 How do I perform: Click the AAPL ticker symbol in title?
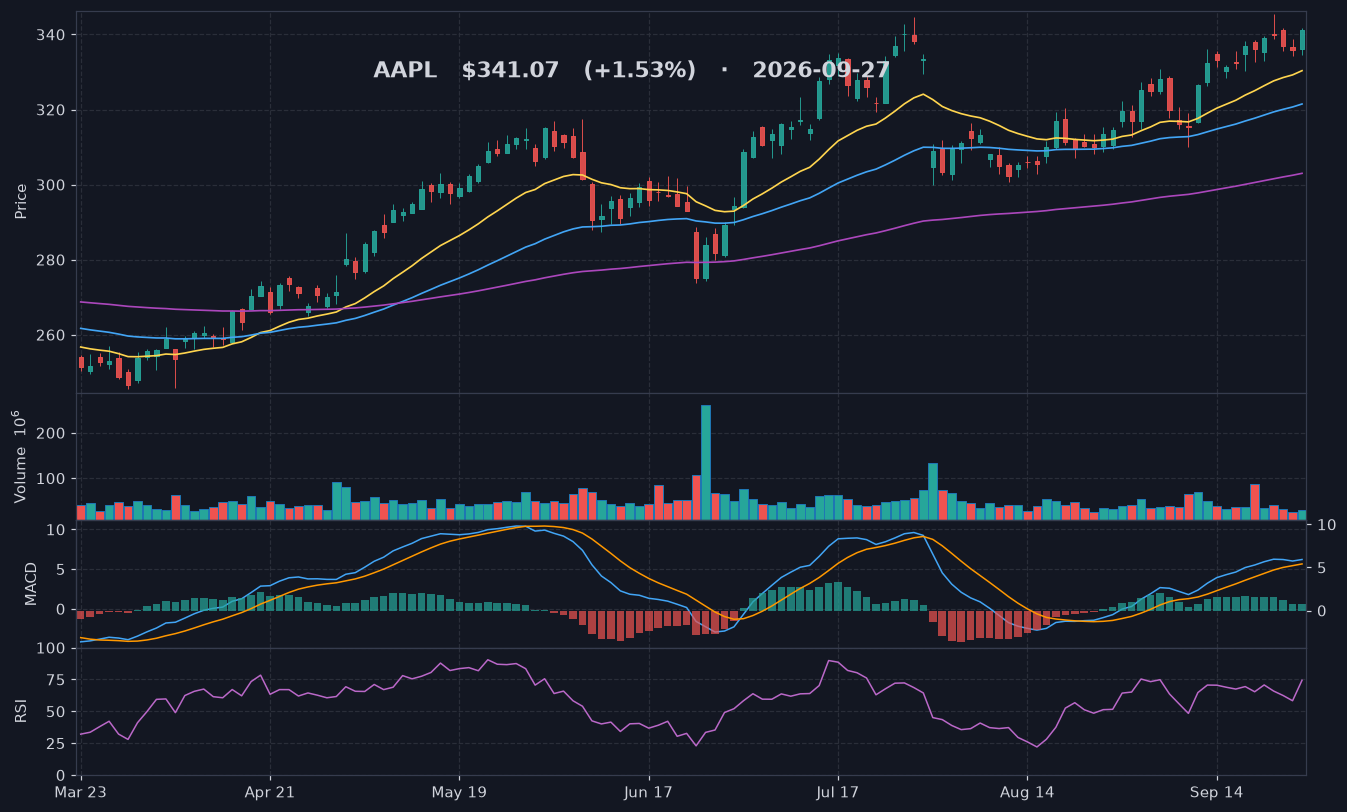(405, 71)
